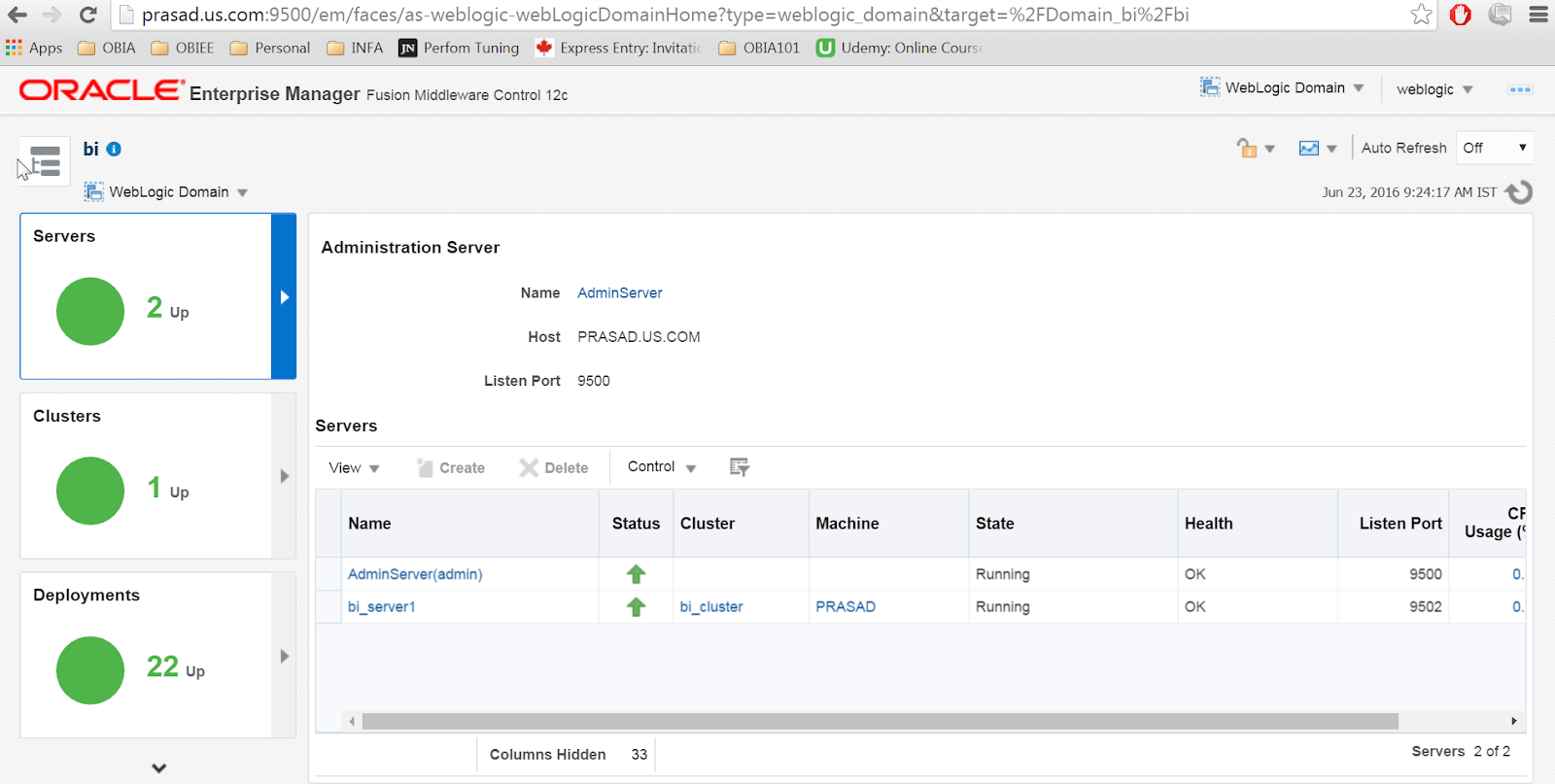This screenshot has width=1555, height=784.
Task: Click the browser forward arrow
Action: click(x=52, y=15)
